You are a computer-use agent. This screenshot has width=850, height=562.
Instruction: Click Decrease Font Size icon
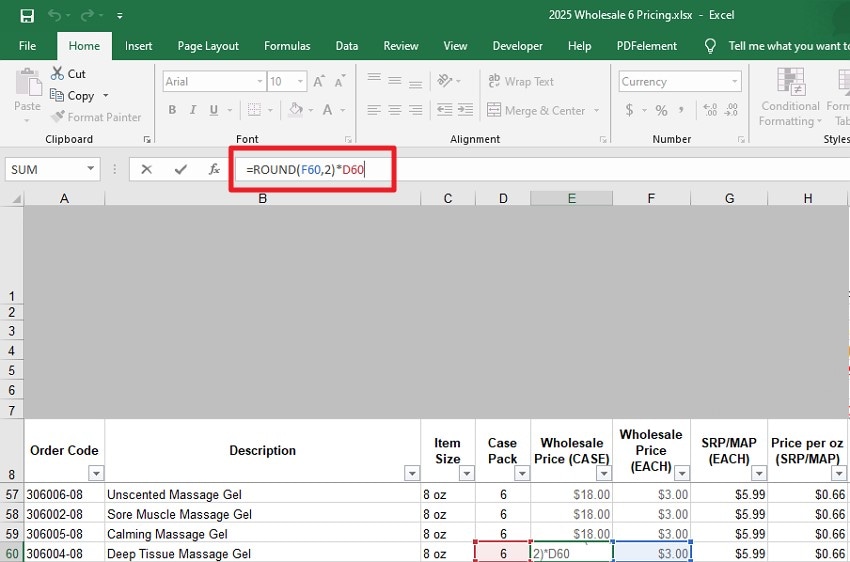(340, 82)
